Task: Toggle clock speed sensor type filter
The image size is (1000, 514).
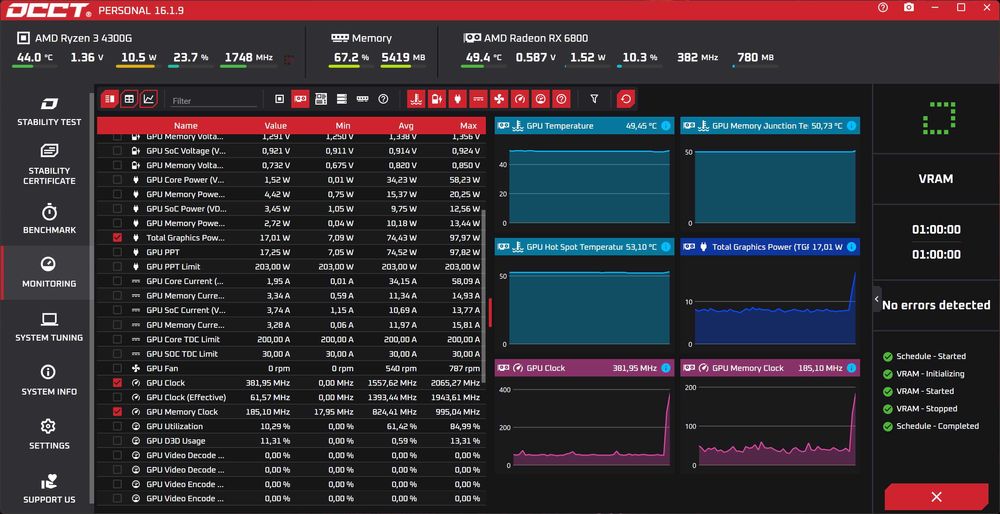Action: pos(520,99)
